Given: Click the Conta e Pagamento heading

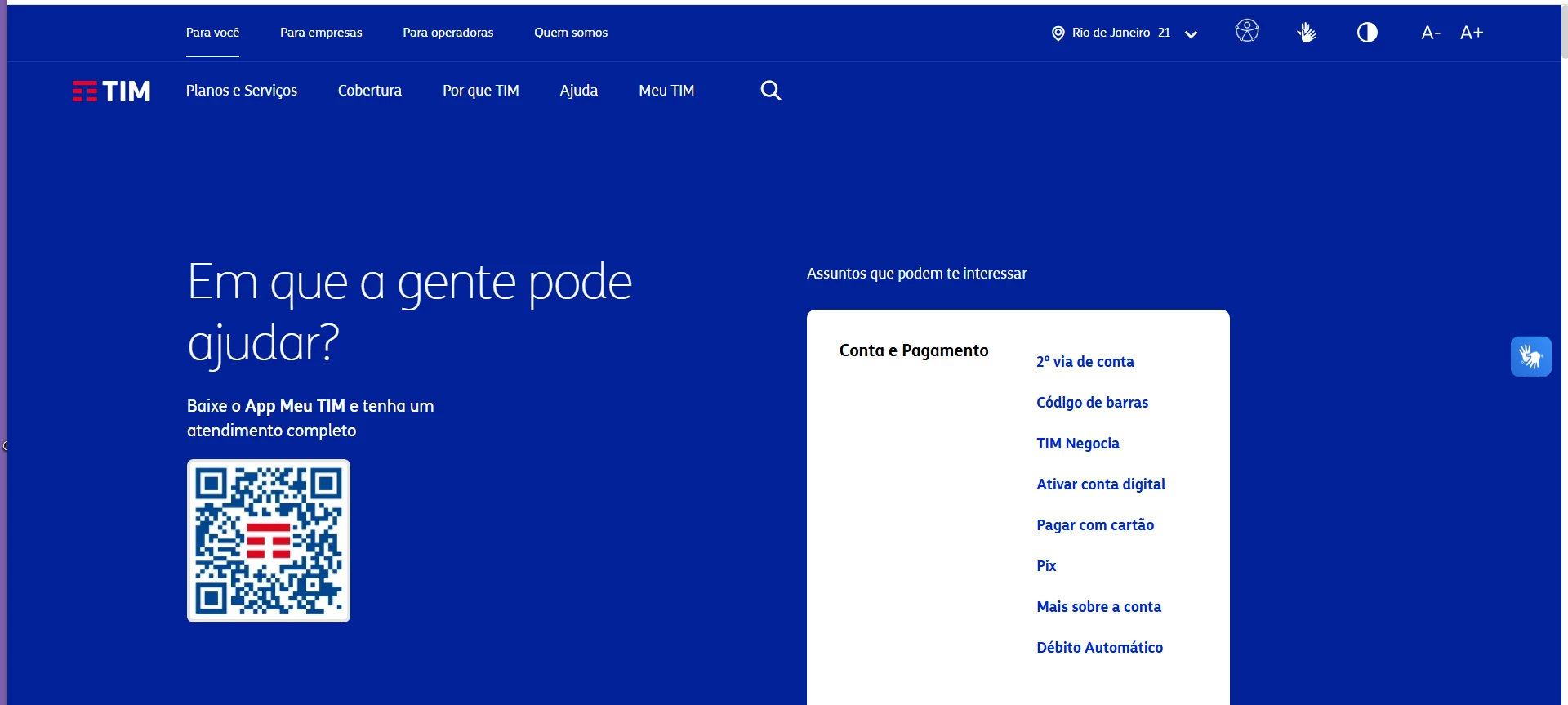Looking at the screenshot, I should click(914, 351).
